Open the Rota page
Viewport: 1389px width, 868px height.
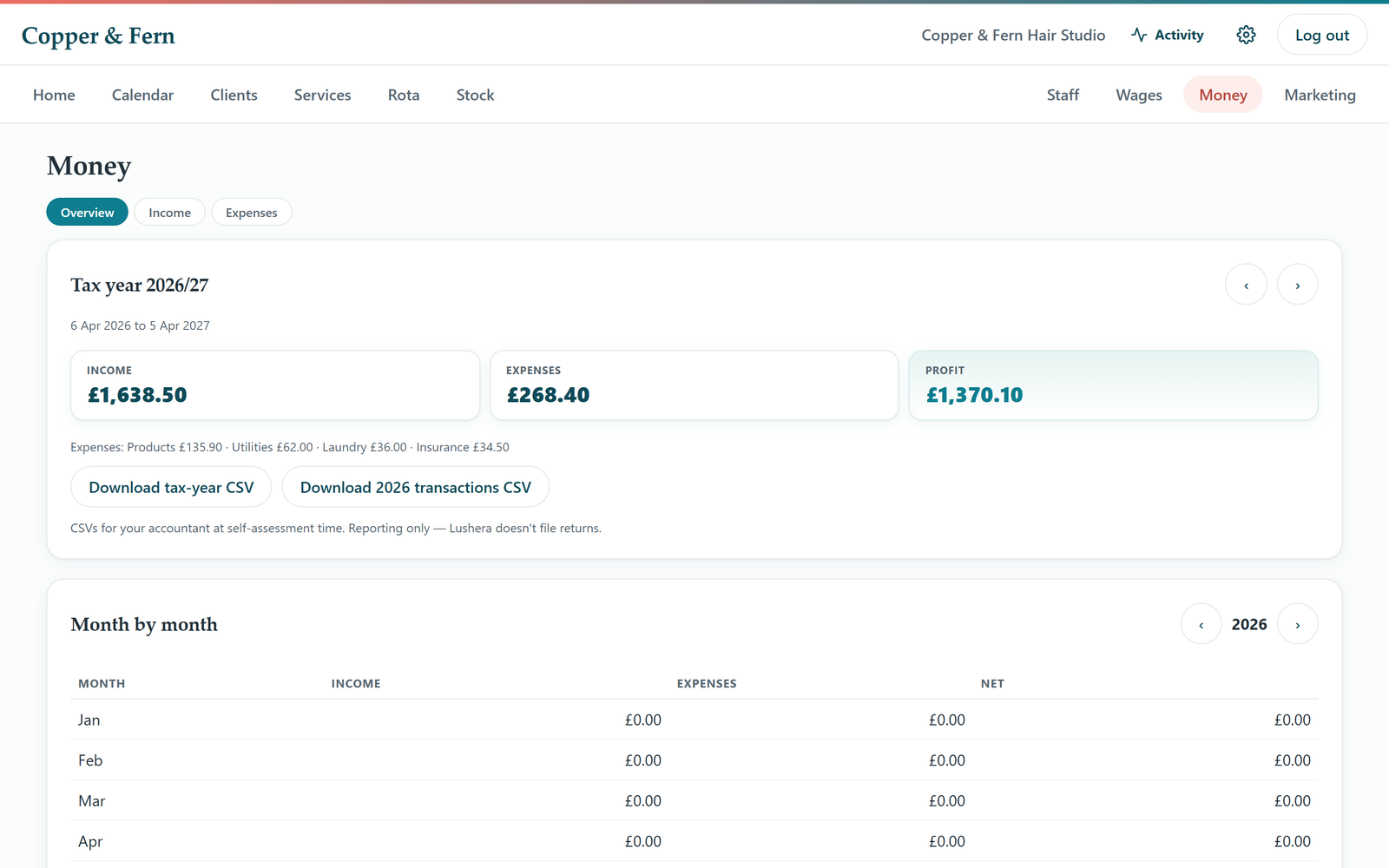point(404,95)
